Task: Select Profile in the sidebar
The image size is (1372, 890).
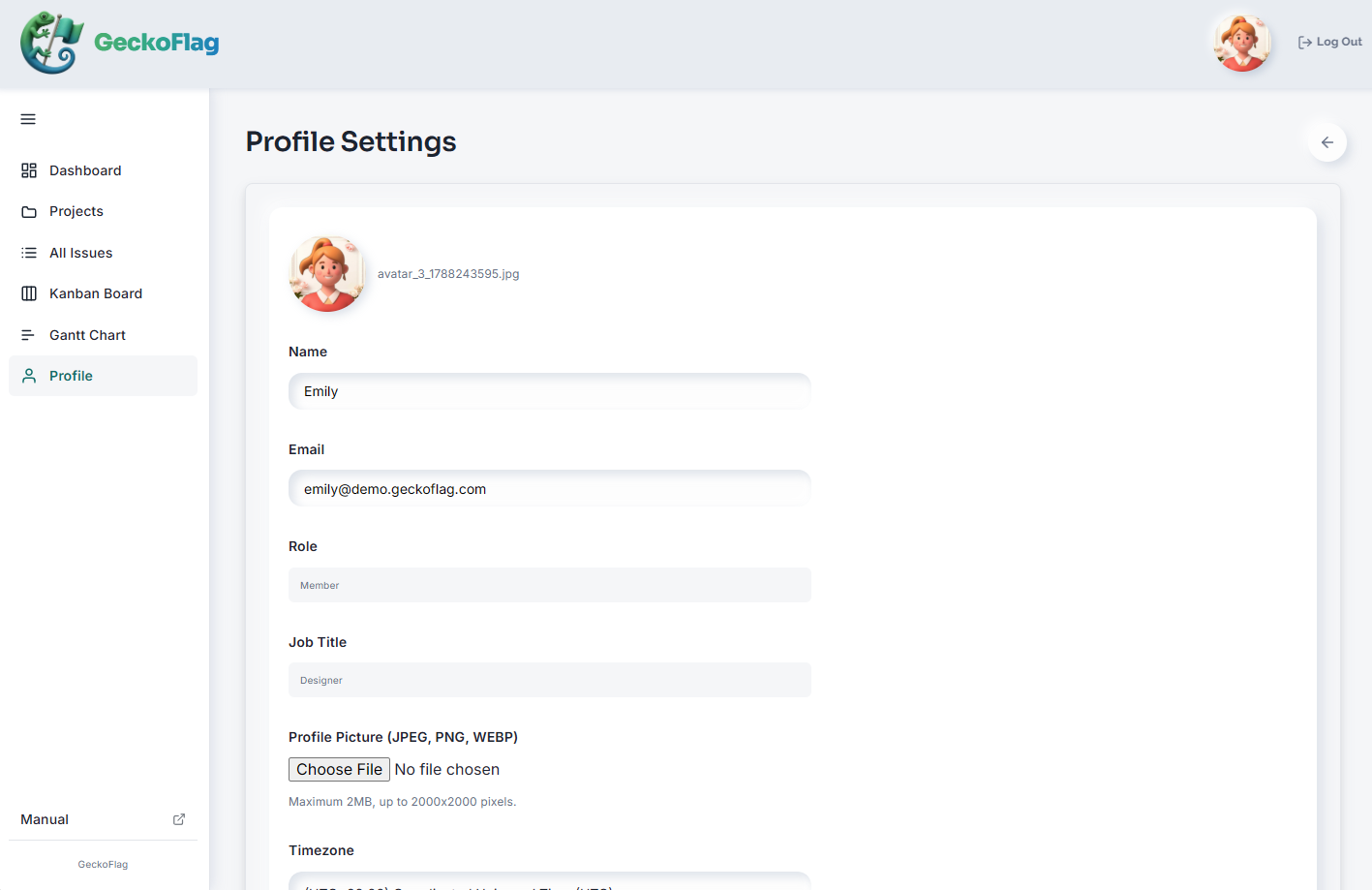Action: point(103,376)
